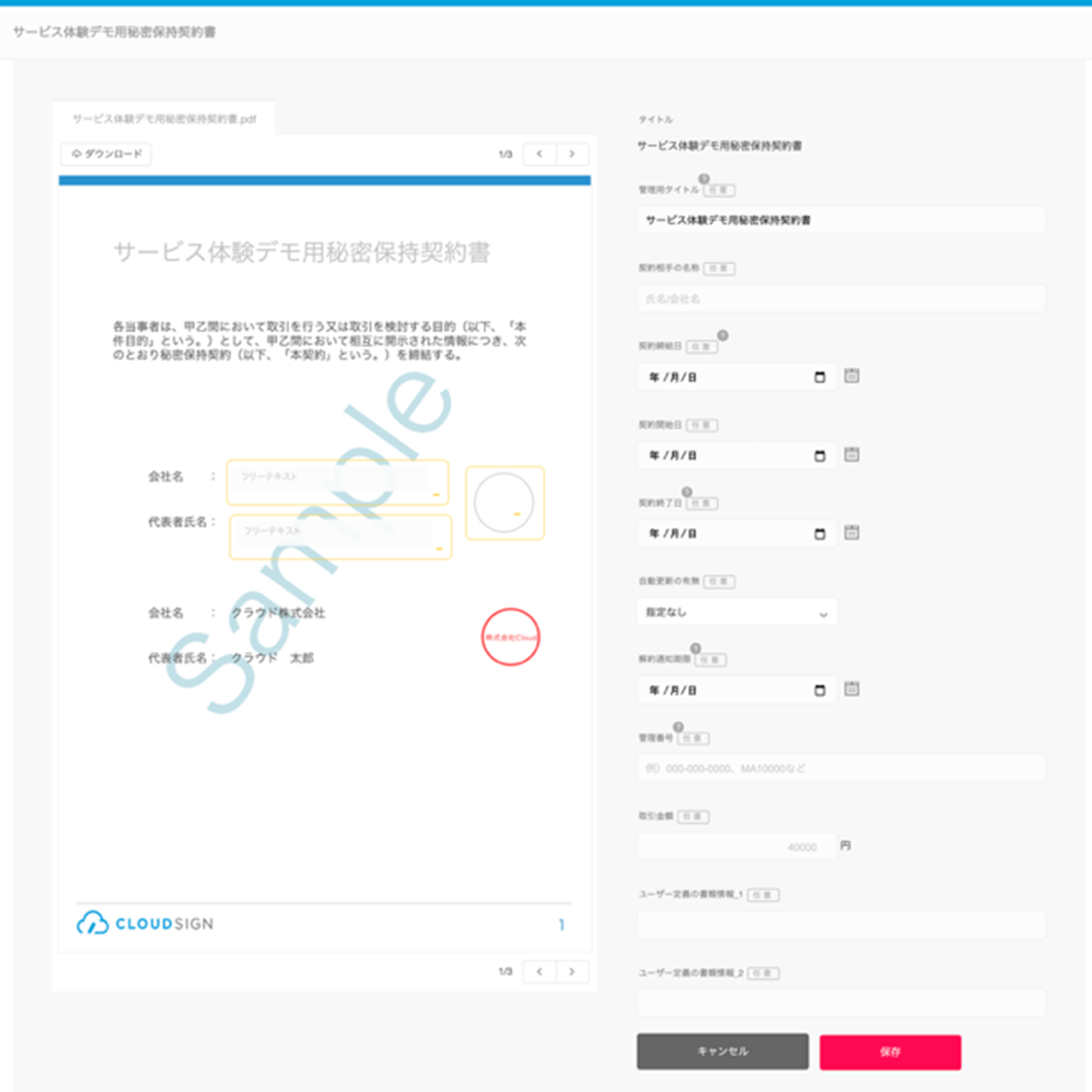Open native date picker inside 契約締結日 field
Viewport: 1092px width, 1092px height.
click(820, 377)
